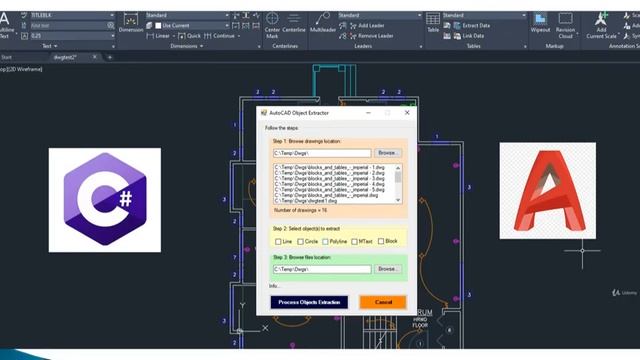
Task: Click Add Leader
Action: (x=367, y=26)
